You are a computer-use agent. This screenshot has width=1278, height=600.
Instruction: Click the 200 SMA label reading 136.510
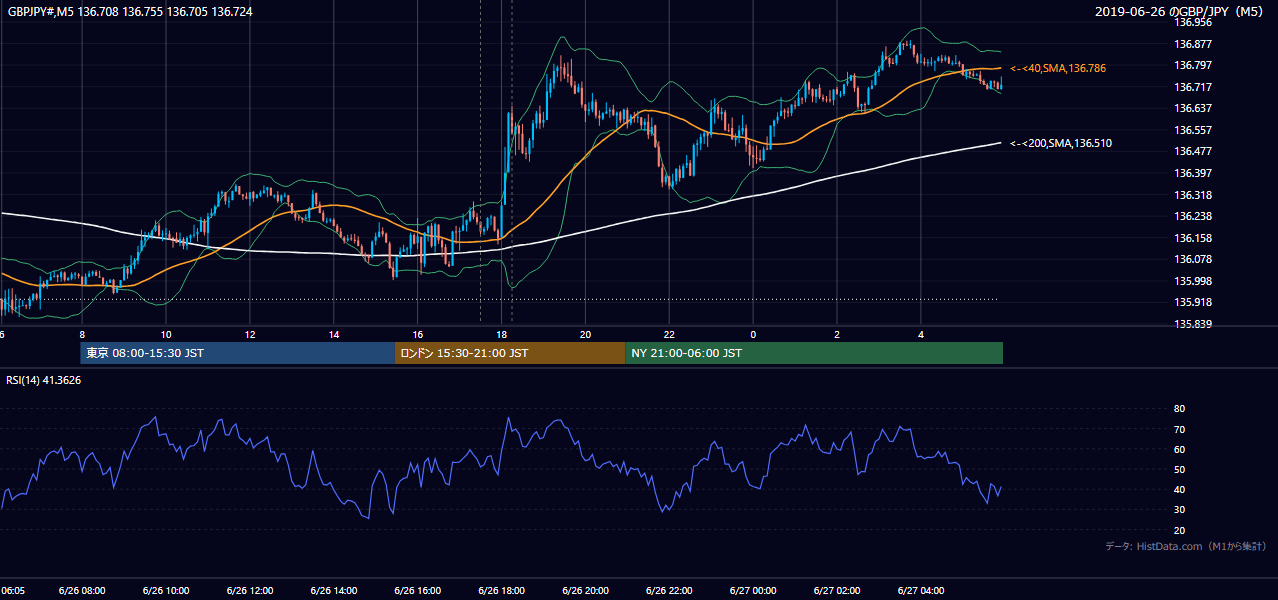(x=1061, y=144)
